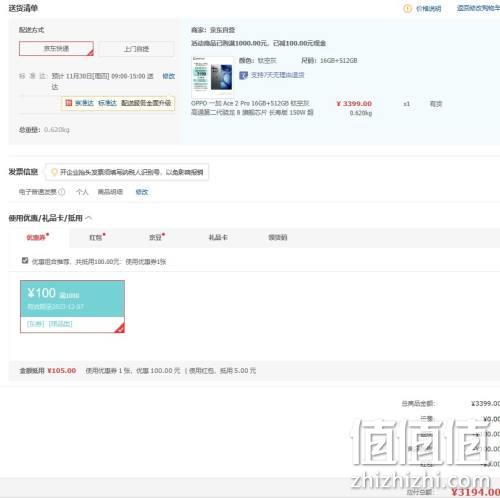
Task: Toggle the 优惠组合推荐 checkbox
Action: click(x=25, y=260)
